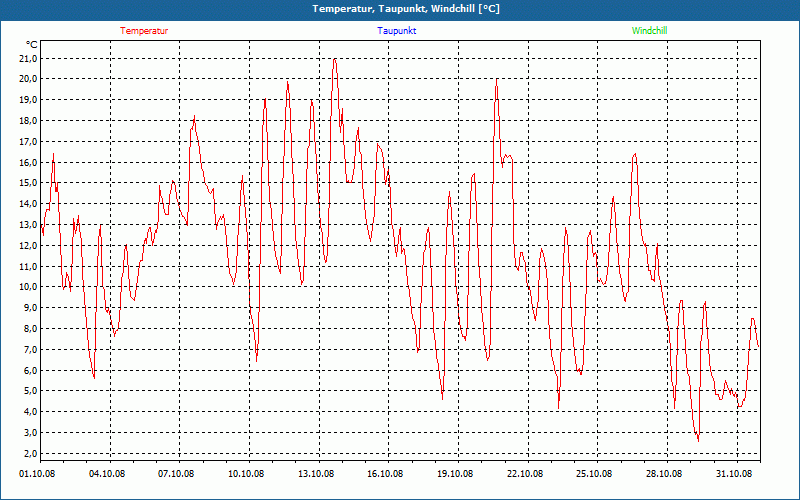
Task: Click the 20,0 y-axis value
Action: click(x=28, y=79)
